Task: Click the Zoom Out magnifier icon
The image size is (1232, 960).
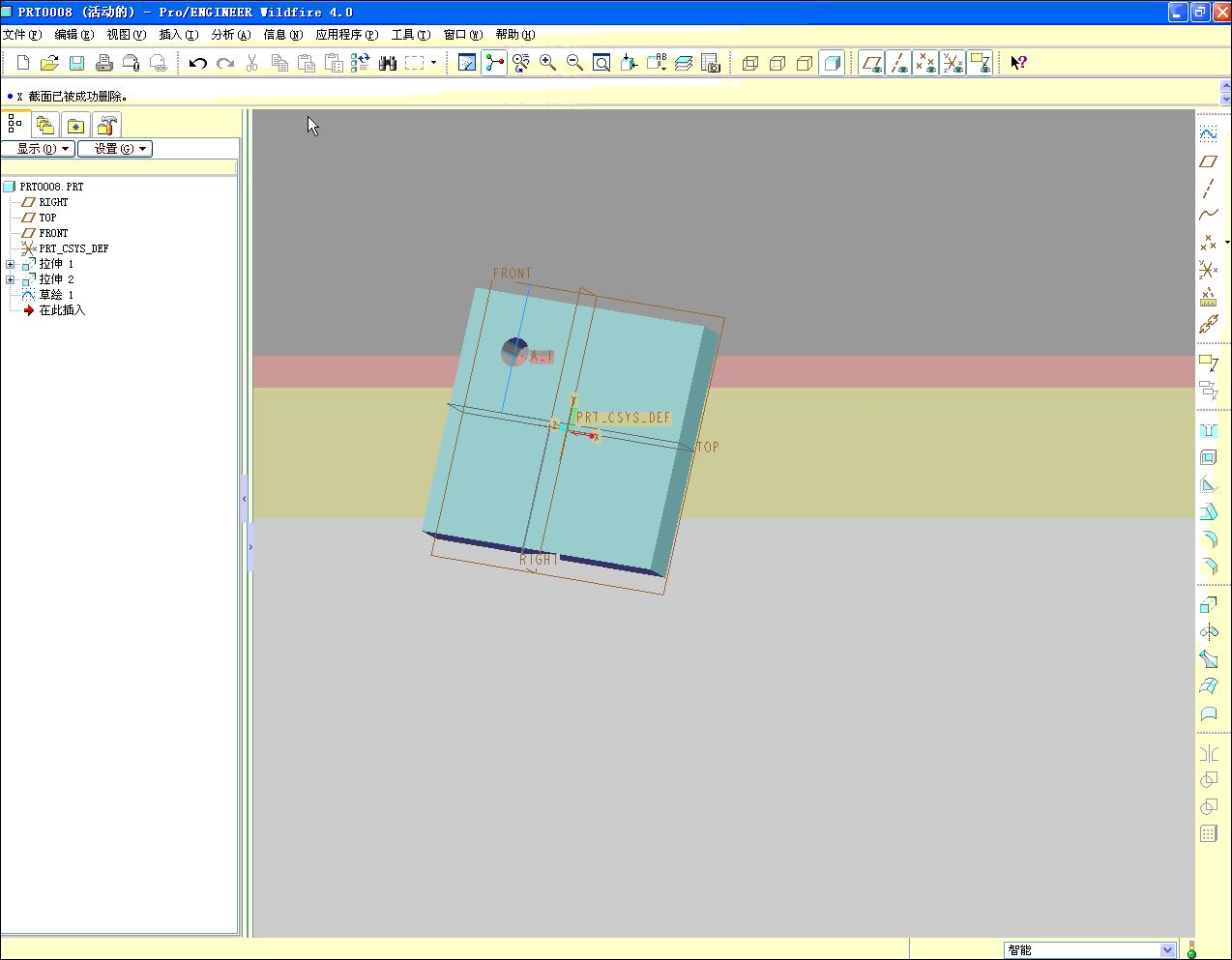Action: [574, 63]
